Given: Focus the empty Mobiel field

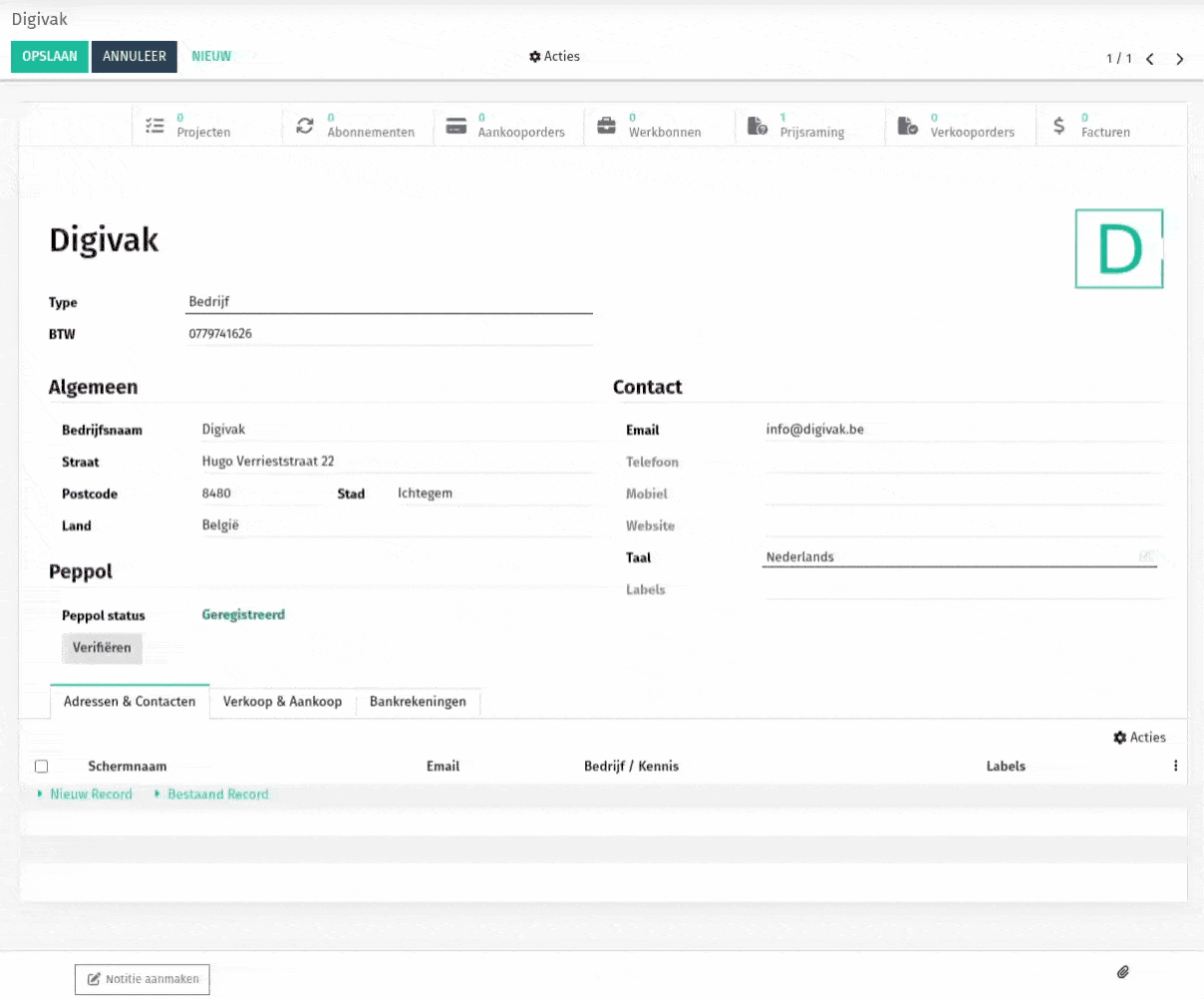Looking at the screenshot, I should tap(963, 494).
